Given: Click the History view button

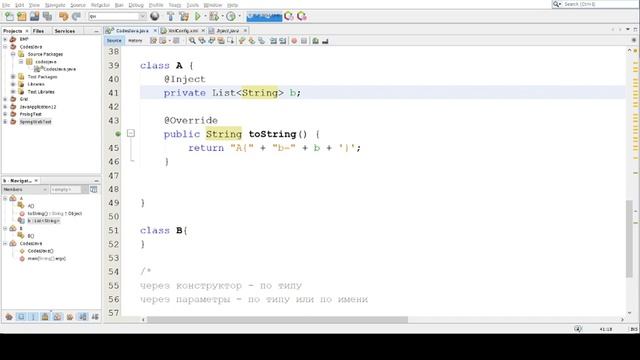Looking at the screenshot, I should pos(135,41).
